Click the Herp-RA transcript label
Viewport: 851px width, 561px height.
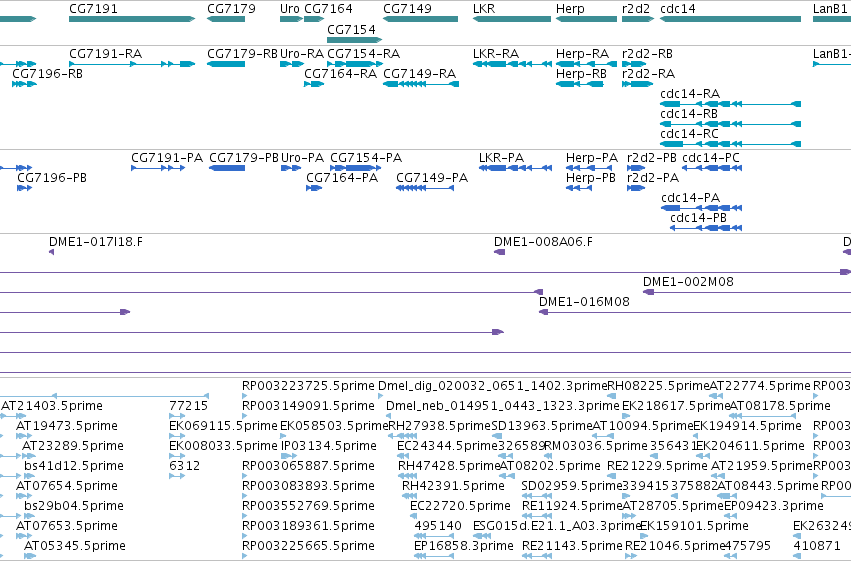(582, 54)
